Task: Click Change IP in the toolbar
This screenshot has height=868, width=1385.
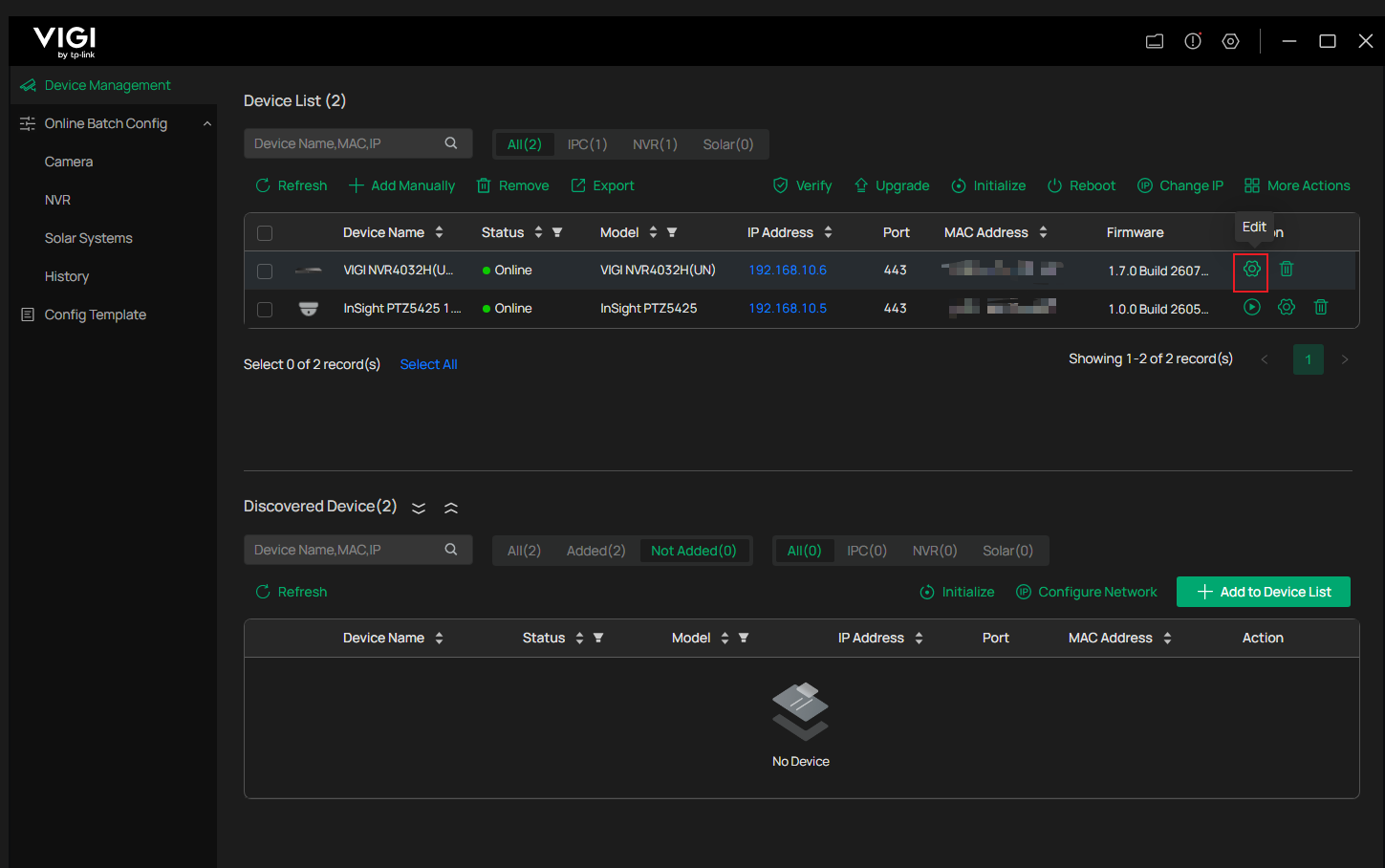Action: 1180,185
